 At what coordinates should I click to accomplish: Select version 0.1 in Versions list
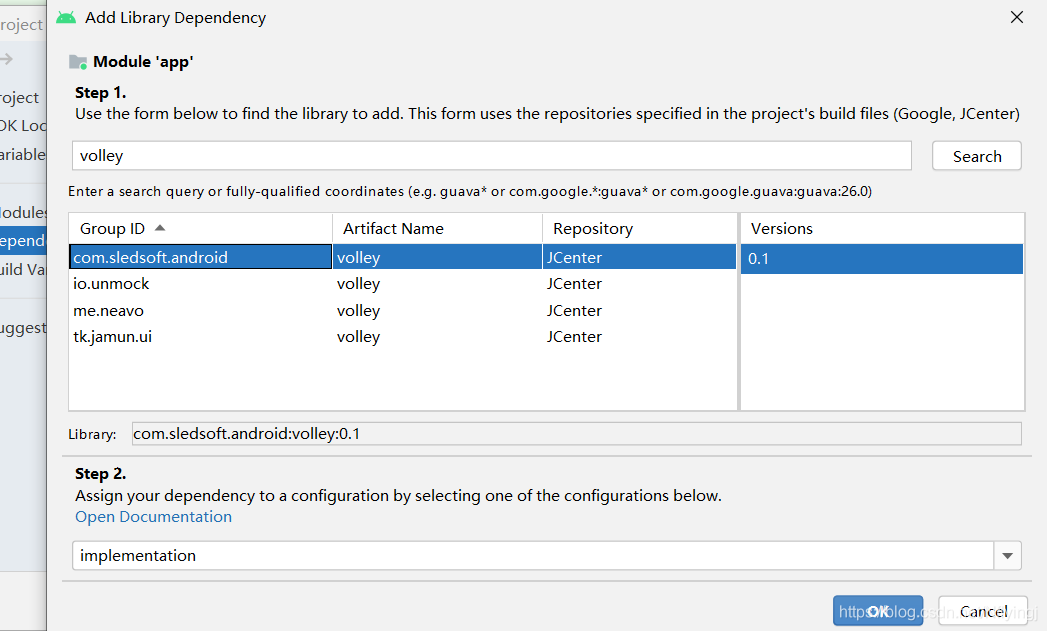[881, 258]
